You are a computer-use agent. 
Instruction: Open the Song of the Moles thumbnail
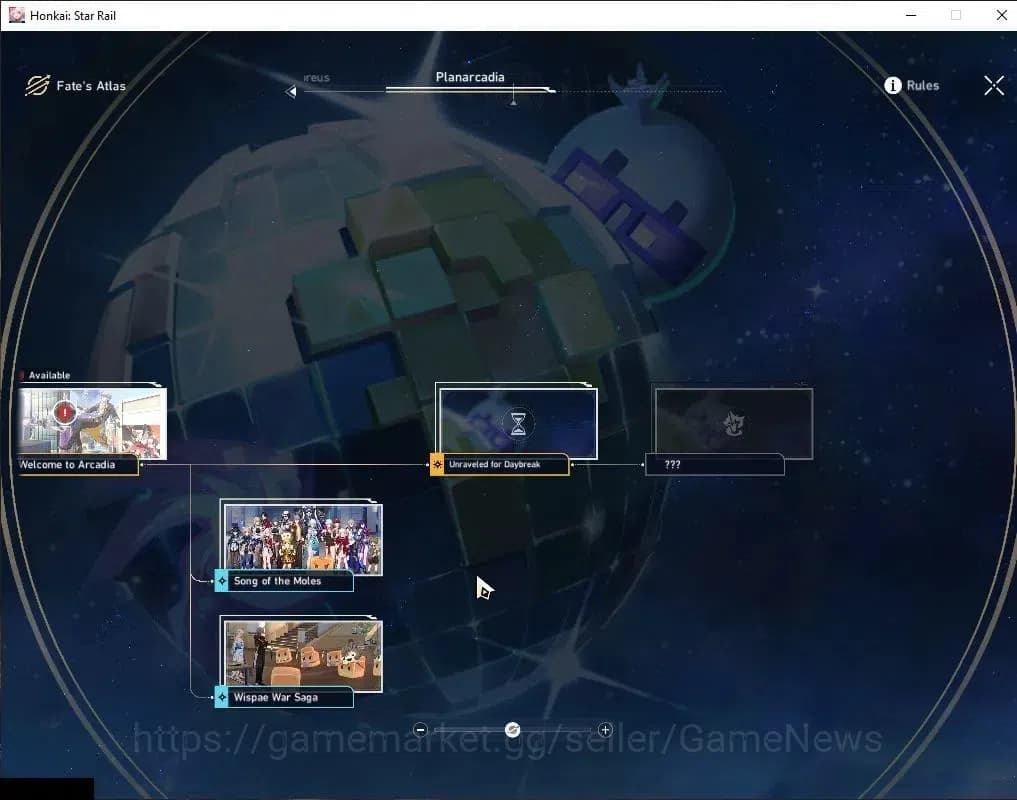pyautogui.click(x=303, y=539)
